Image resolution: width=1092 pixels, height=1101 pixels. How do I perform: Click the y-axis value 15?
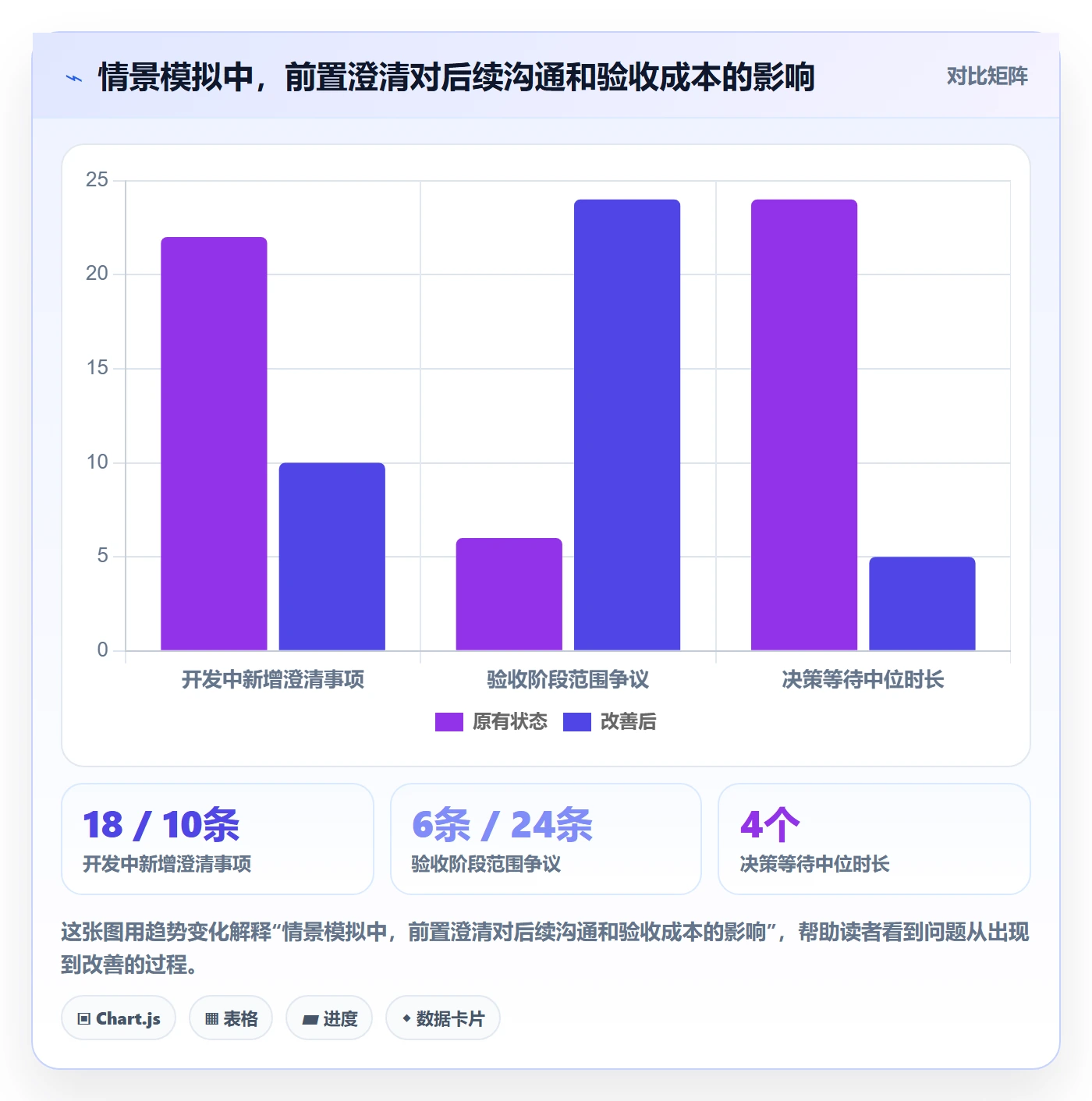pyautogui.click(x=97, y=368)
